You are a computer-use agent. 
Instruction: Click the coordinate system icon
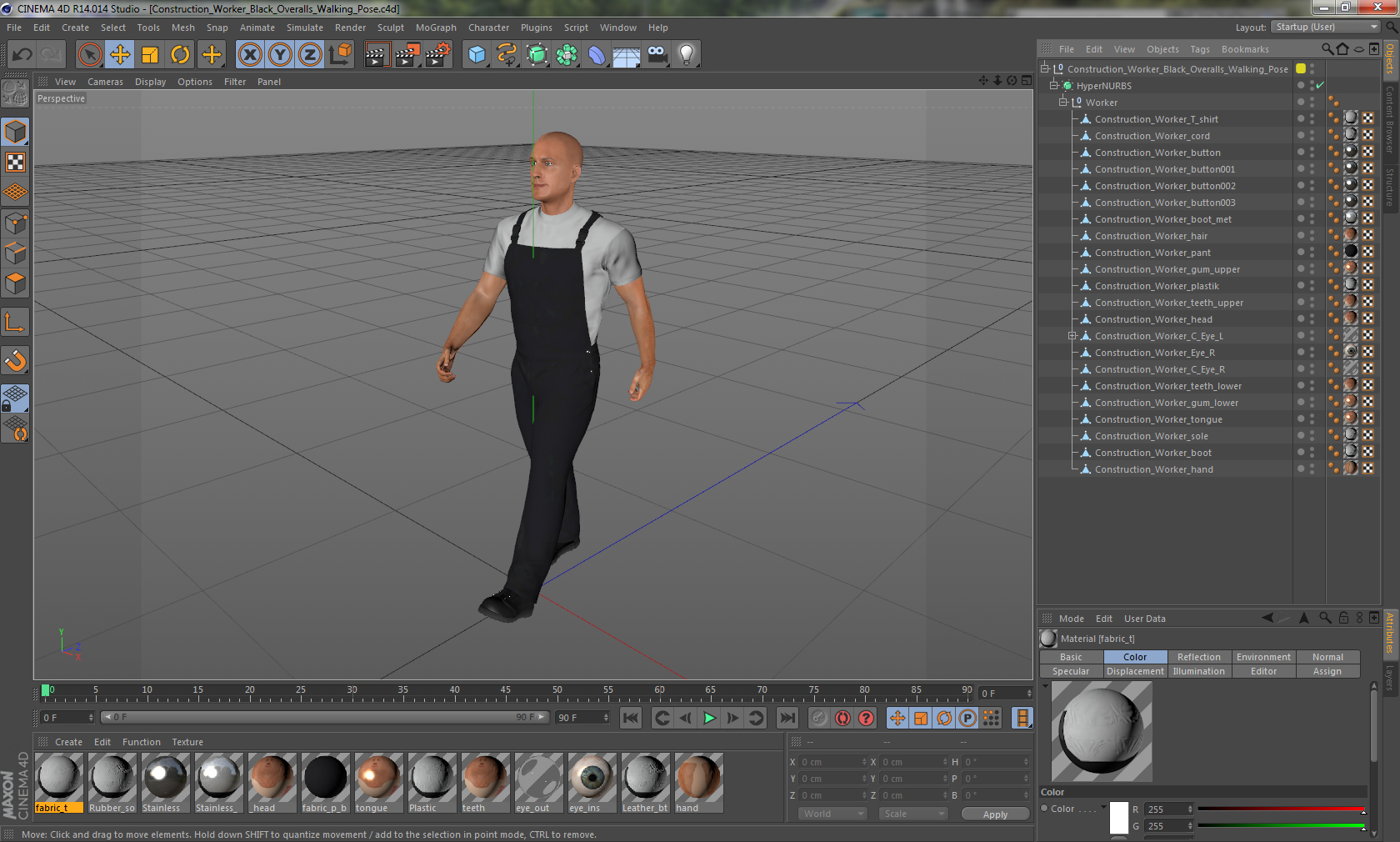pos(340,55)
